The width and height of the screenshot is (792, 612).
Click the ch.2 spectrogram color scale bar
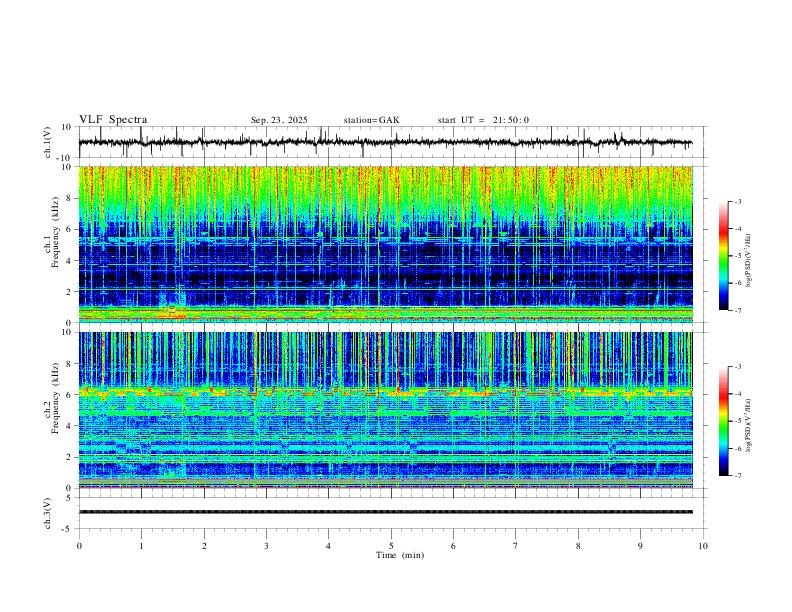723,421
